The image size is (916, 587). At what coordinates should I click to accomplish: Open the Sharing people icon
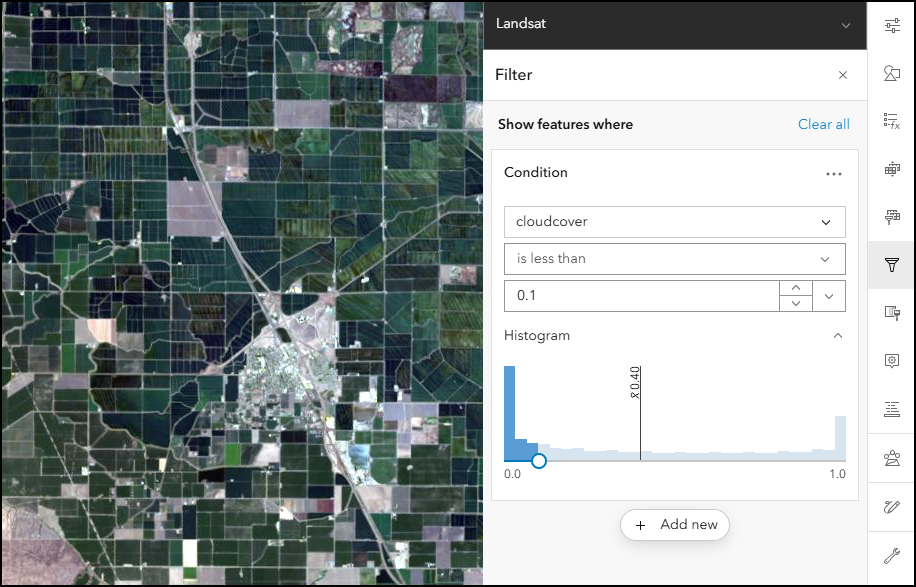click(x=890, y=457)
